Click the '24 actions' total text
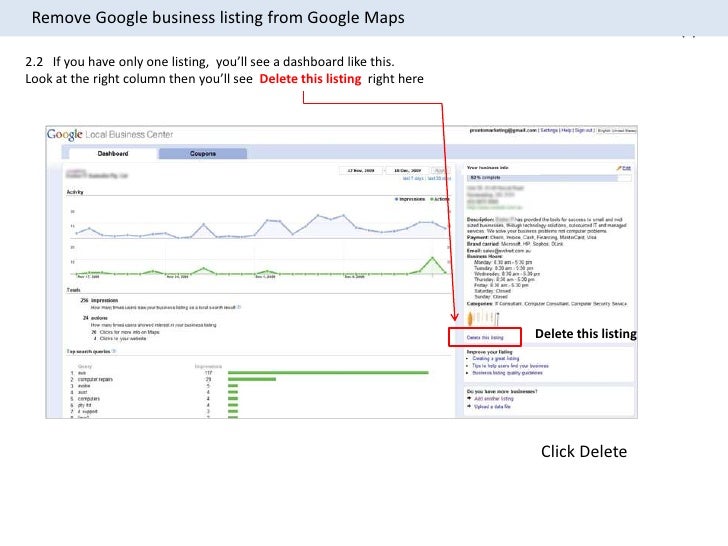This screenshot has width=728, height=546. [x=95, y=318]
